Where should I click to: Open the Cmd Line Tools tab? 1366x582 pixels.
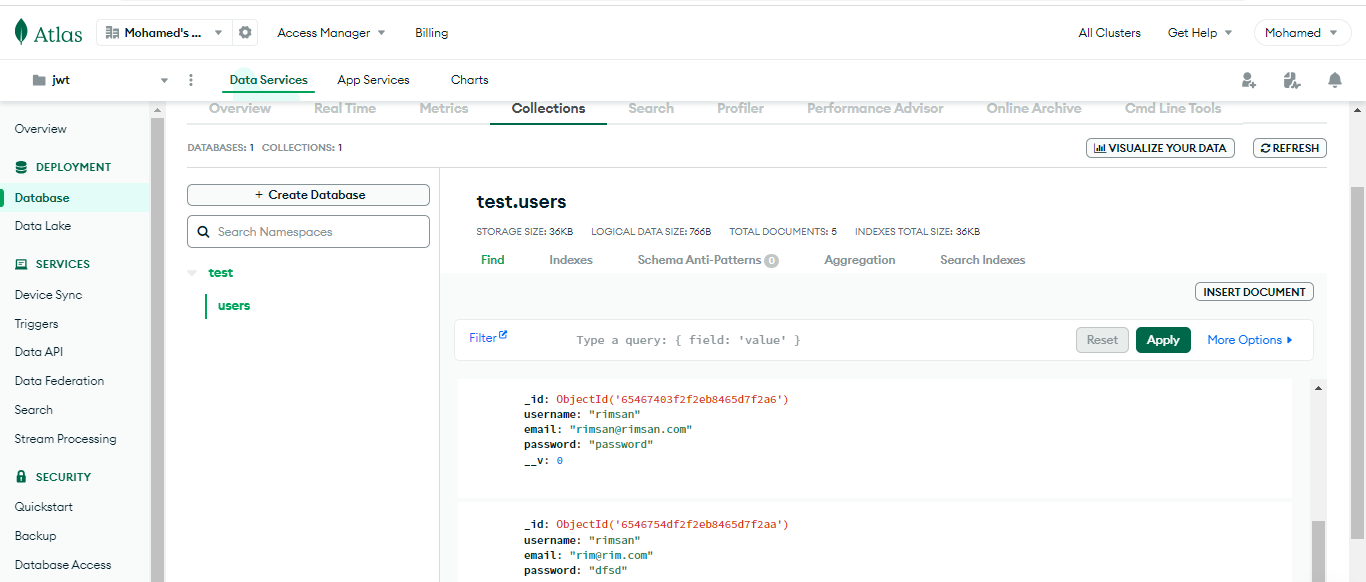[x=1173, y=108]
